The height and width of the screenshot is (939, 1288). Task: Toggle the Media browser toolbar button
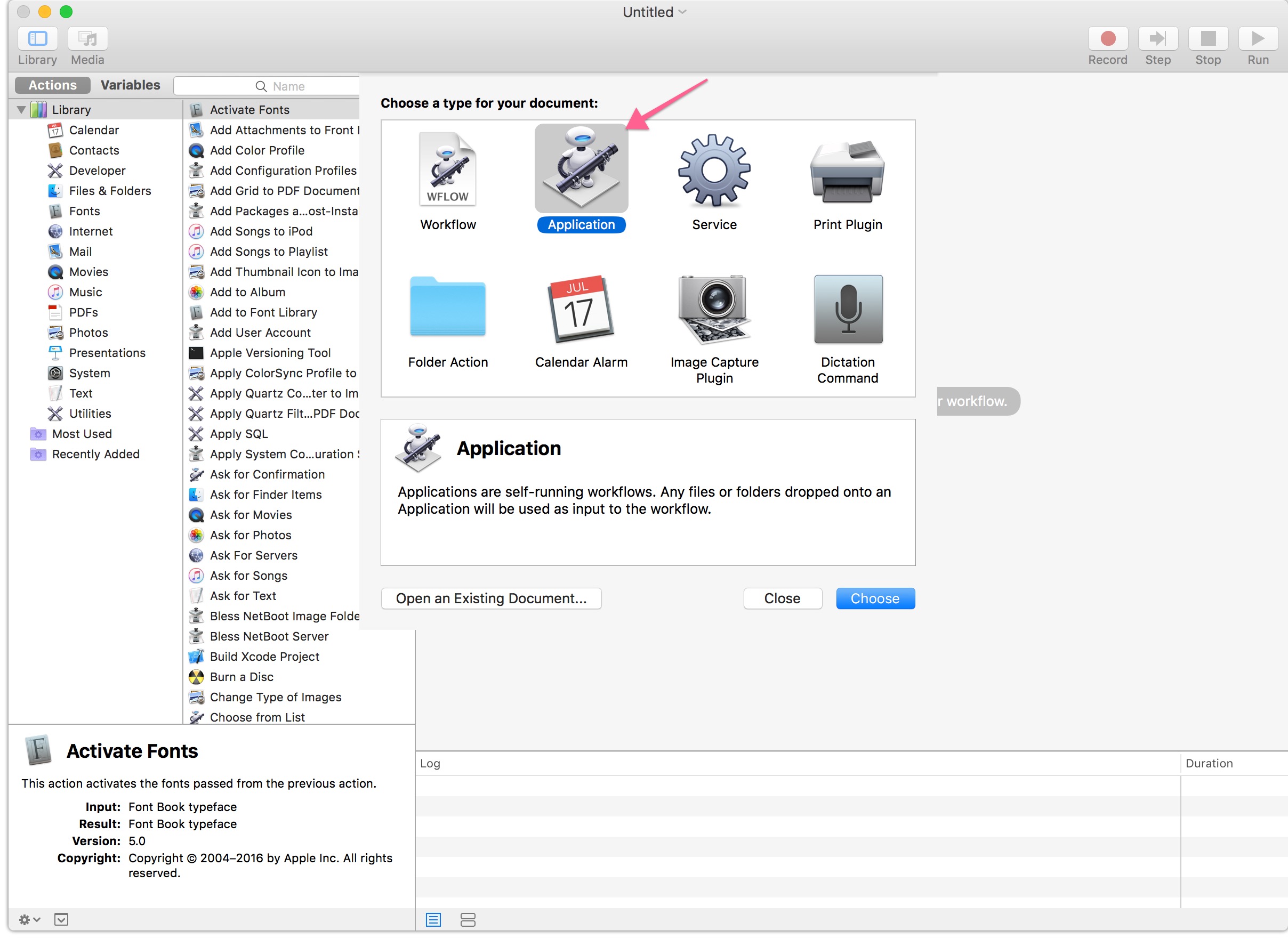[x=87, y=39]
